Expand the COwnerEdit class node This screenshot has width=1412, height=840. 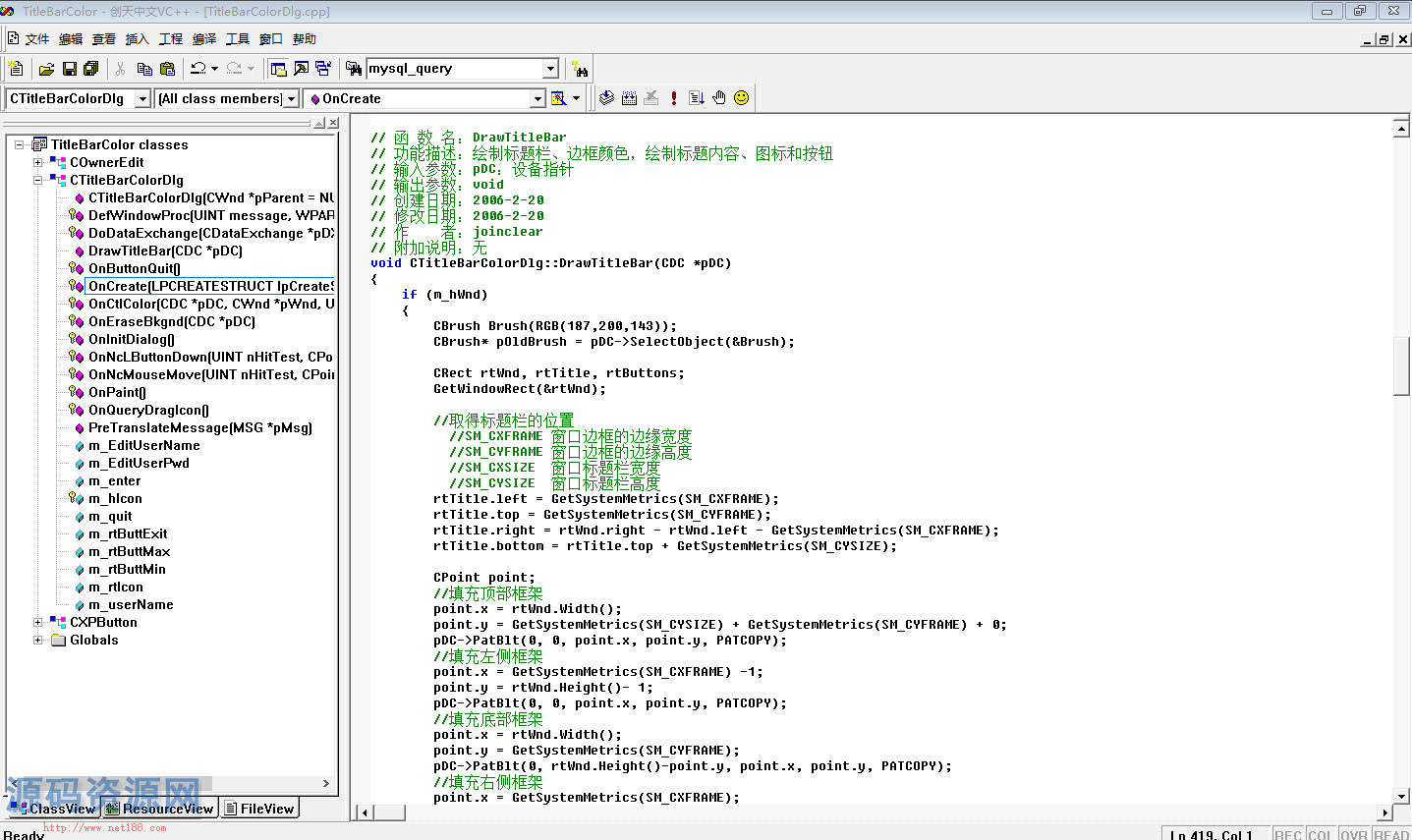tap(38, 163)
